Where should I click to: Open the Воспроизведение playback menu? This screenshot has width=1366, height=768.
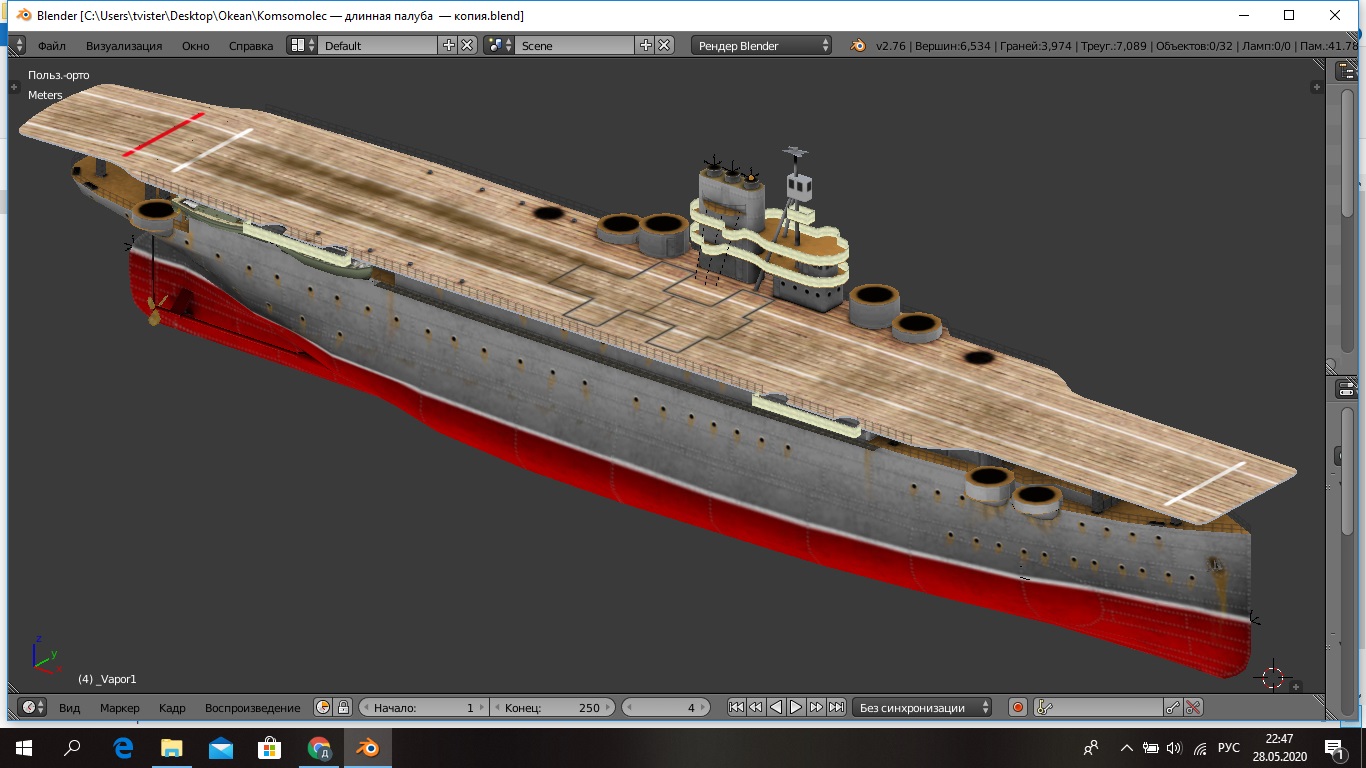[252, 707]
